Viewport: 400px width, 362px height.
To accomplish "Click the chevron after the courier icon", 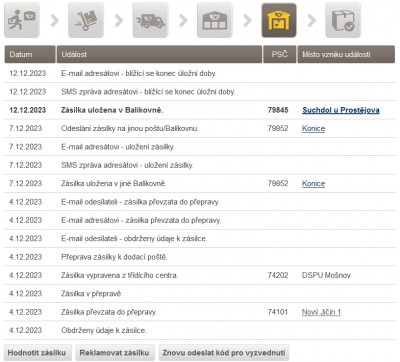I will pyautogui.click(x=54, y=21).
